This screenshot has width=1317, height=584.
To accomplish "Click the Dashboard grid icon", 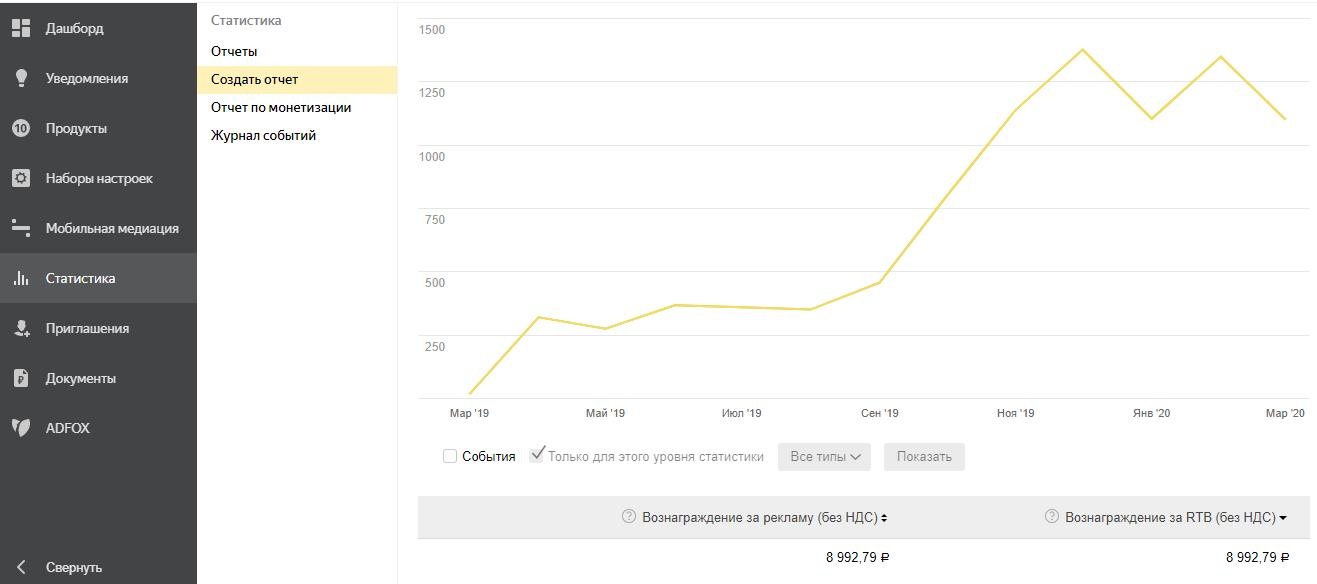I will click(x=21, y=28).
